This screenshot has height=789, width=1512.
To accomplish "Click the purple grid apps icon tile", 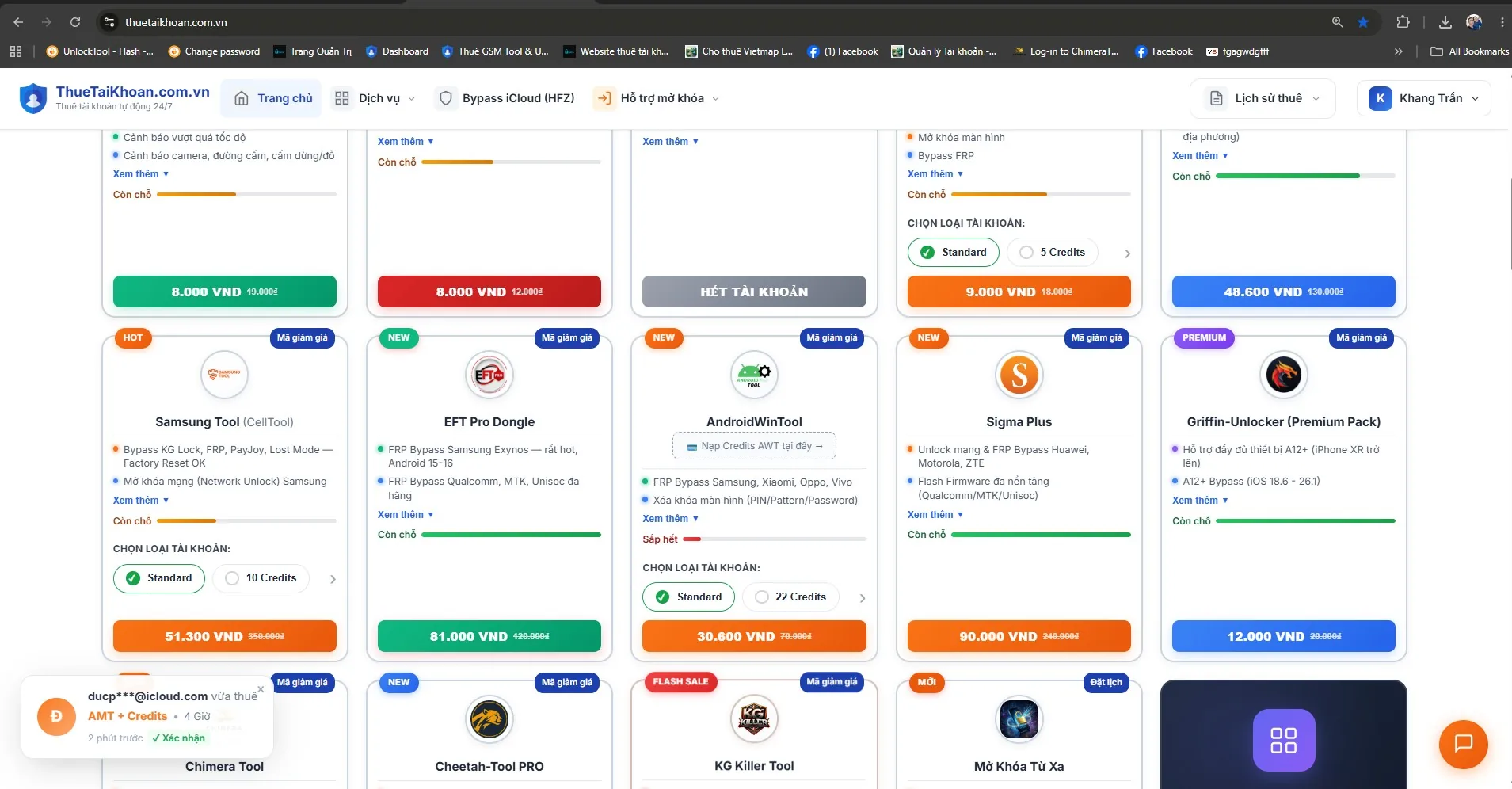I will tap(1284, 740).
